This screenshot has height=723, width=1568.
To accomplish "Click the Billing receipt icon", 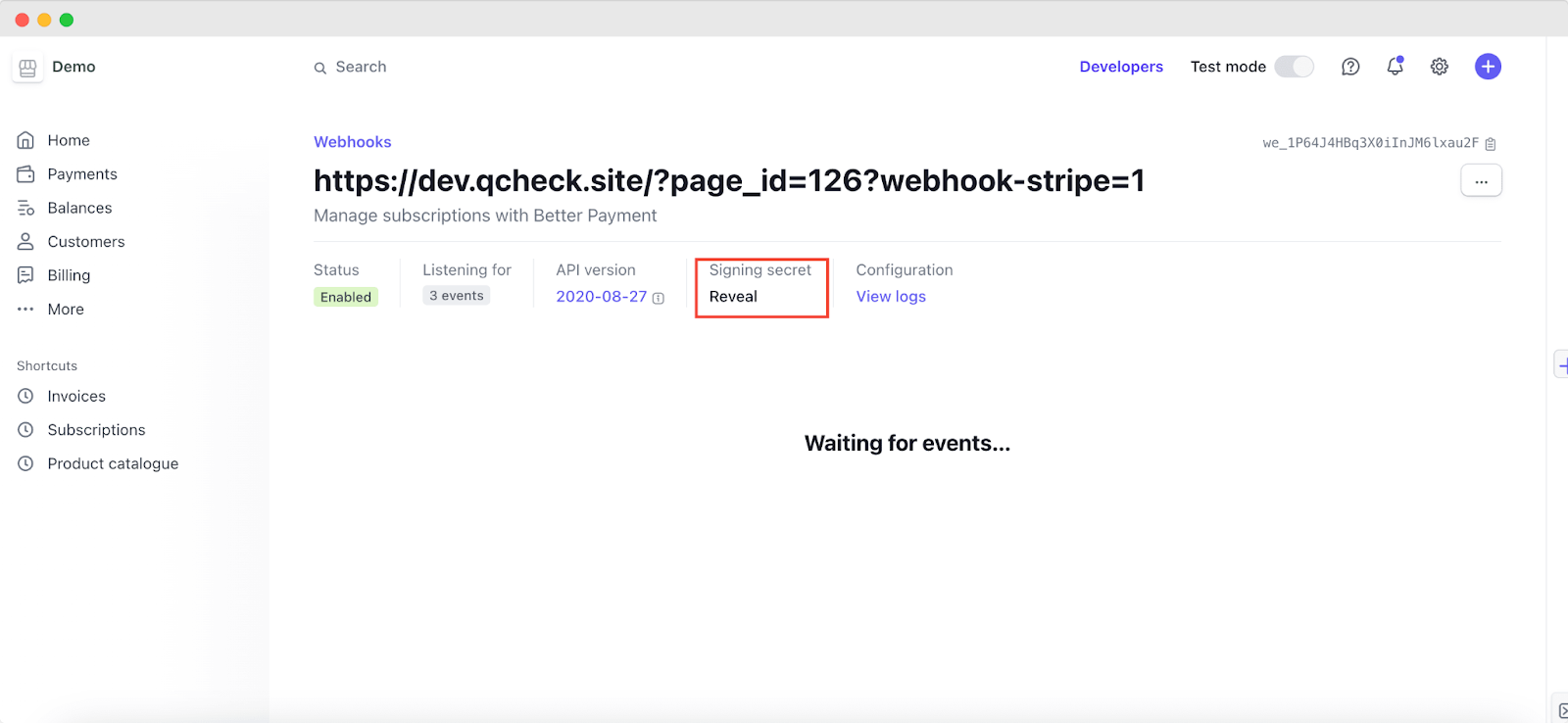I will tap(26, 275).
